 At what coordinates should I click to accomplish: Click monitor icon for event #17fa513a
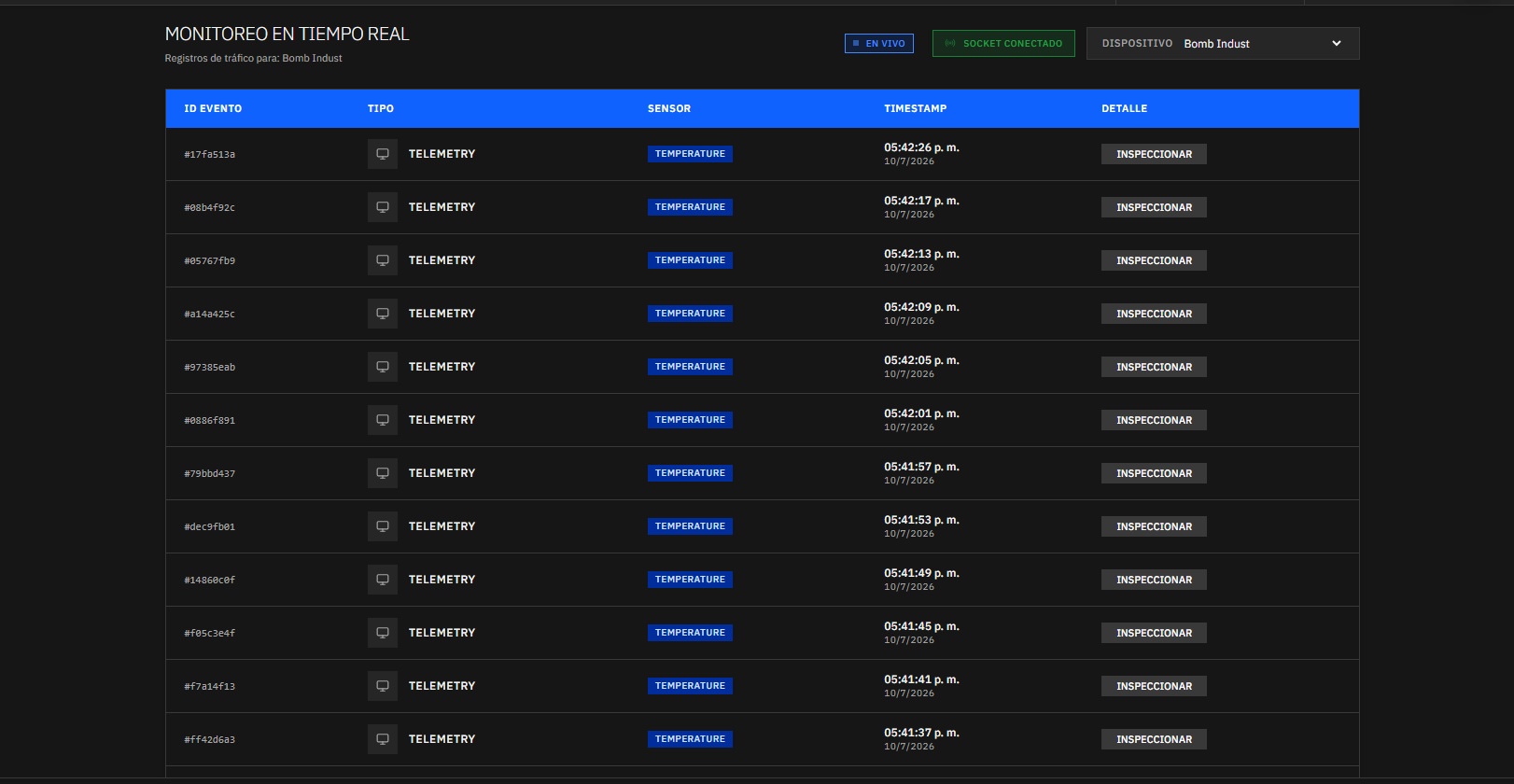coord(383,154)
